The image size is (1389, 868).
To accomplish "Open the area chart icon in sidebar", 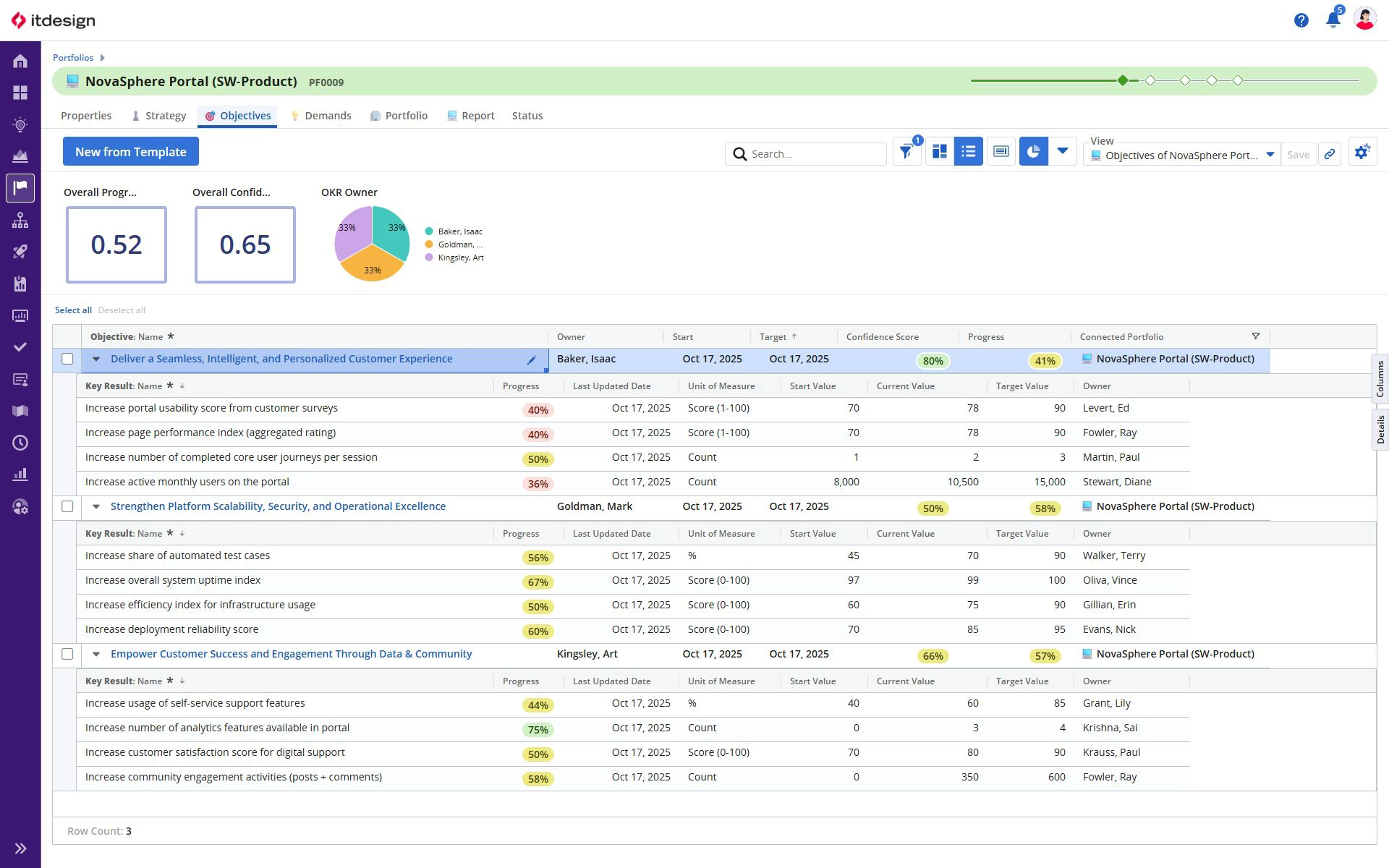I will (x=20, y=156).
